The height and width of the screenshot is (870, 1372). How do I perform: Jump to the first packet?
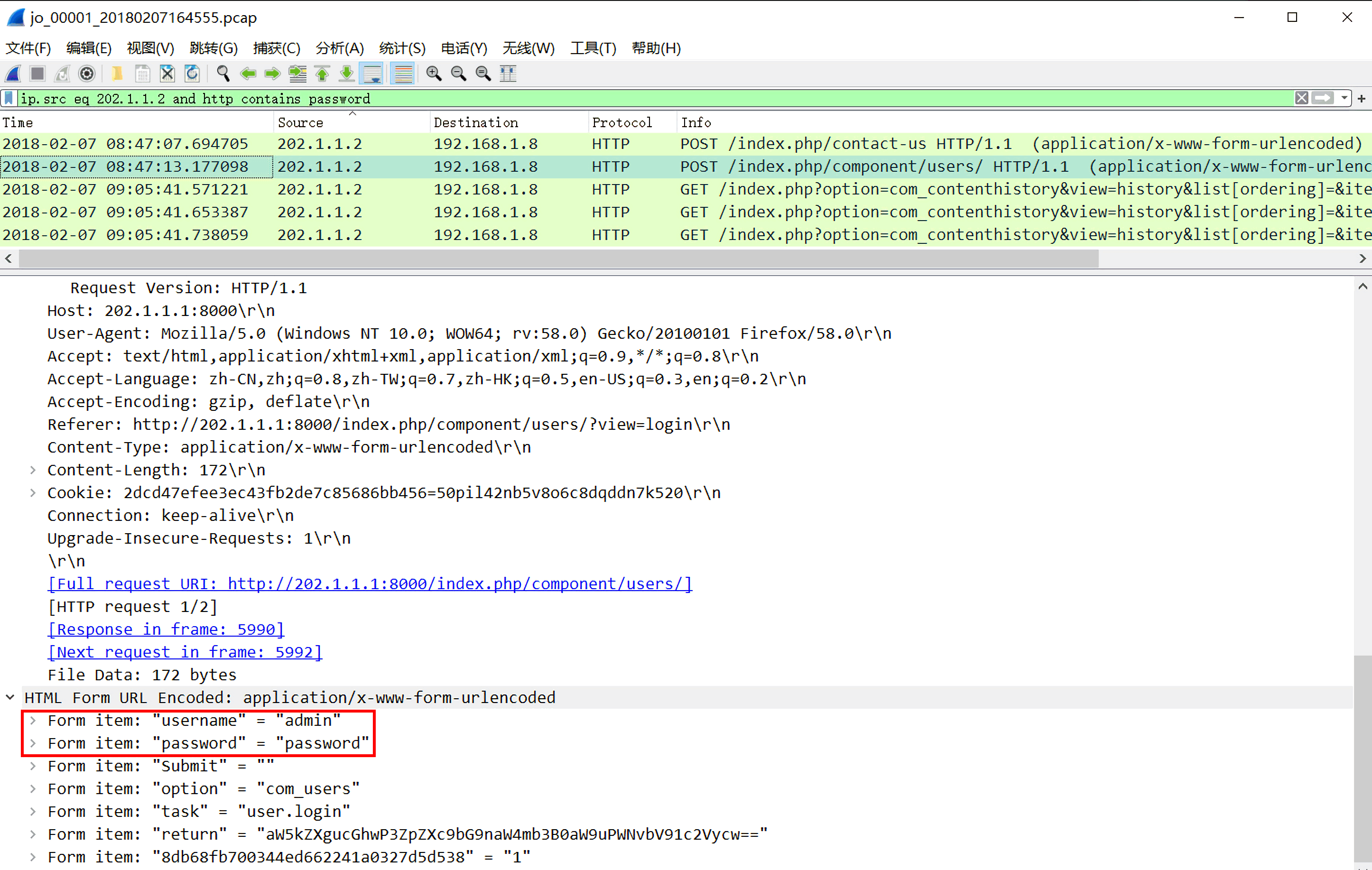(322, 74)
